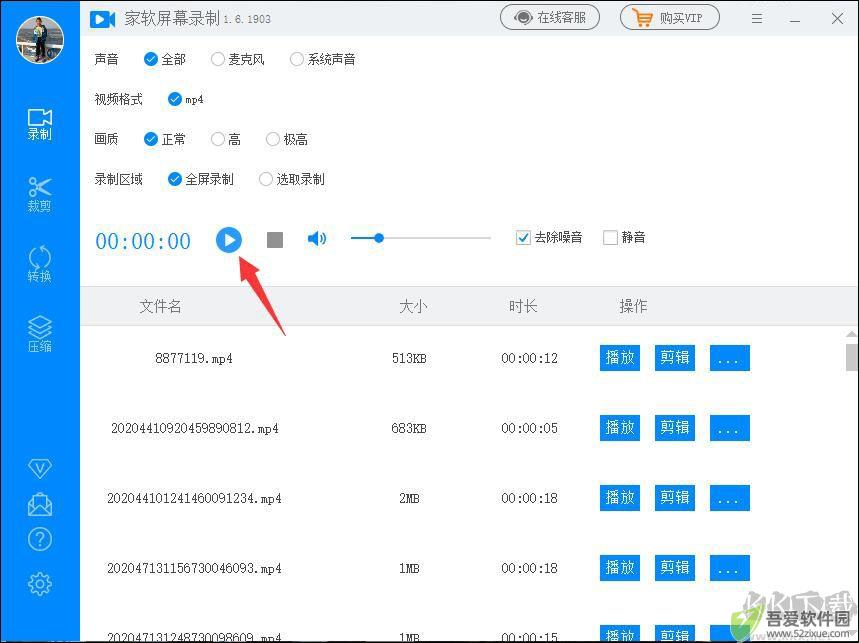859x643 pixels.
Task: Click the 513KB size cell
Action: (x=409, y=359)
